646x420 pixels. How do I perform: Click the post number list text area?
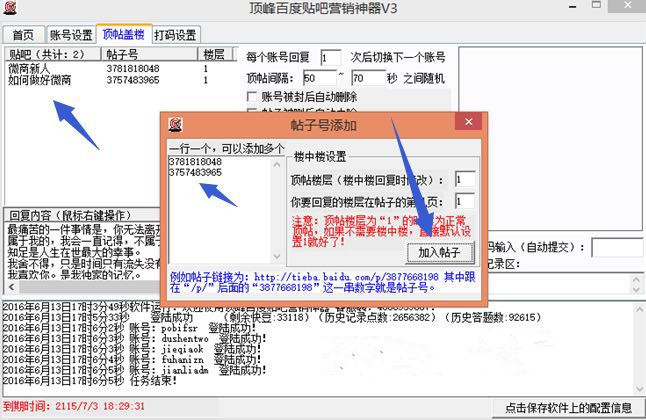click(221, 209)
